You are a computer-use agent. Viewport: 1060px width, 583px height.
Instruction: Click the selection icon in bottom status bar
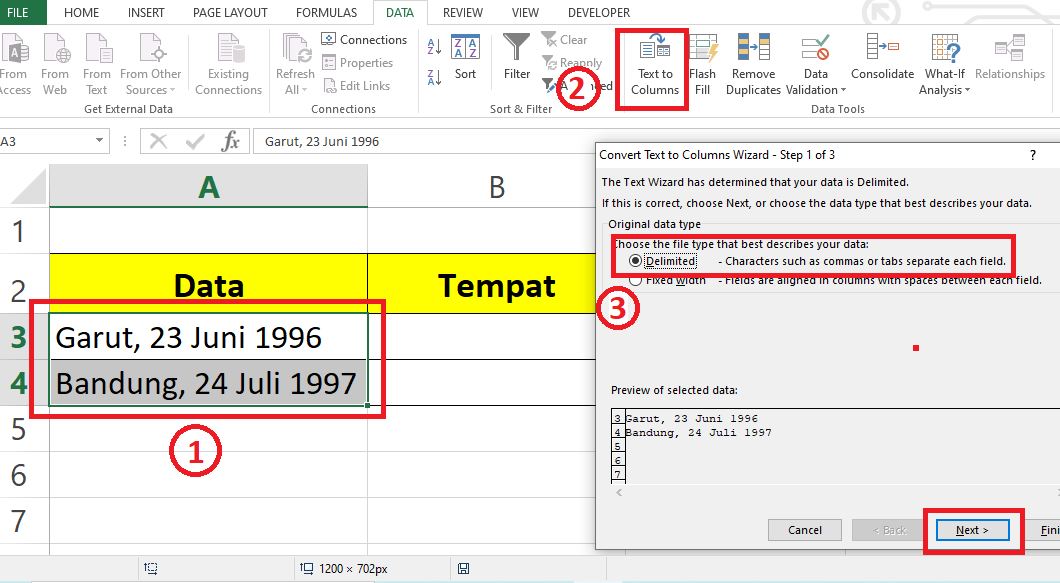tap(151, 569)
